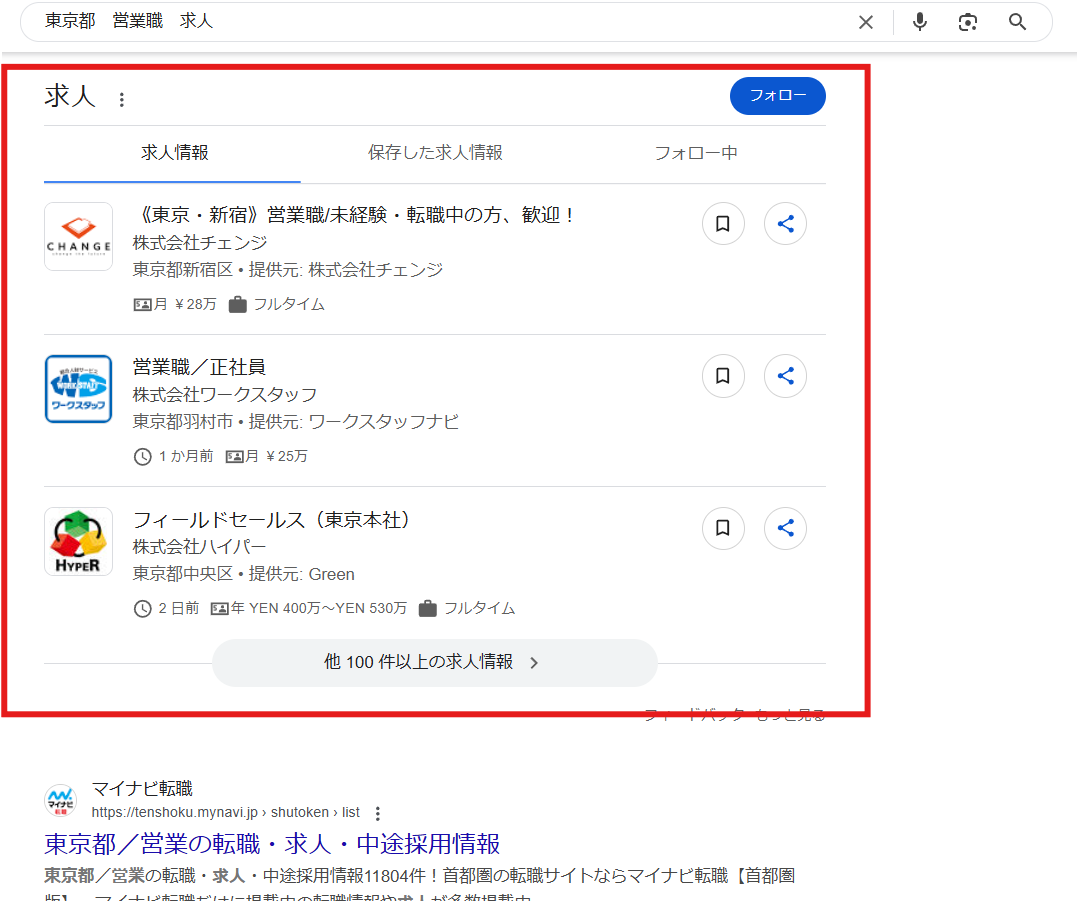This screenshot has width=1077, height=901.
Task: Expand more listings via 他100件以上の求人情報
Action: (x=434, y=662)
